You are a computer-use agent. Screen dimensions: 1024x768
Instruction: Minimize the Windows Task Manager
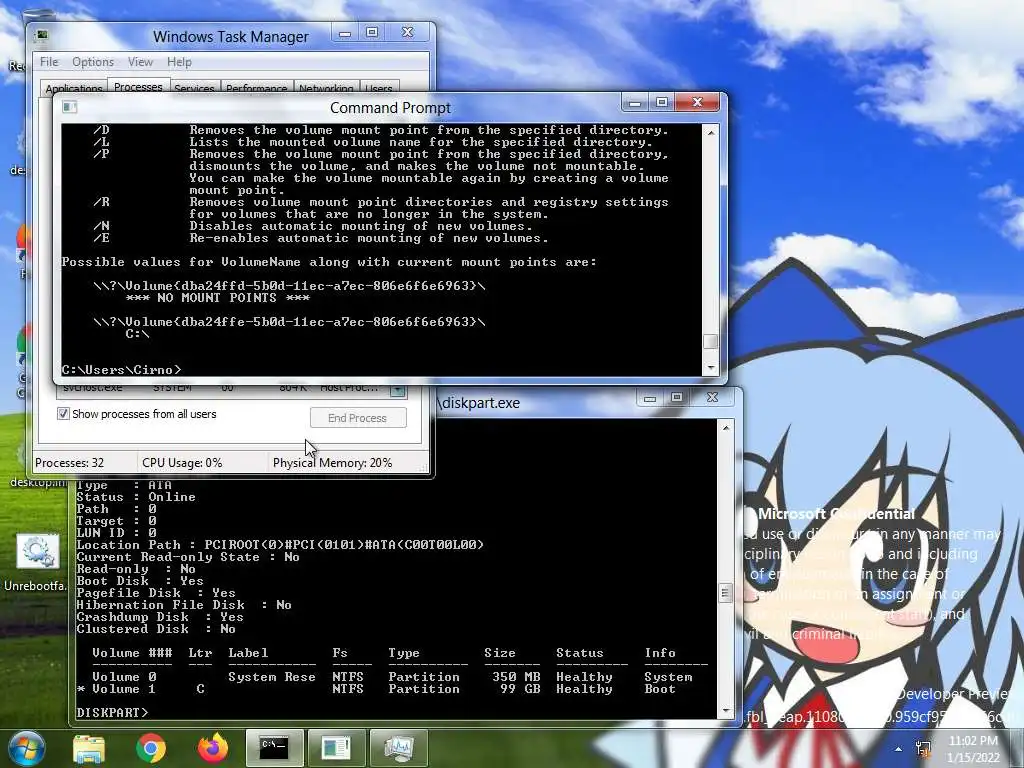(x=345, y=33)
